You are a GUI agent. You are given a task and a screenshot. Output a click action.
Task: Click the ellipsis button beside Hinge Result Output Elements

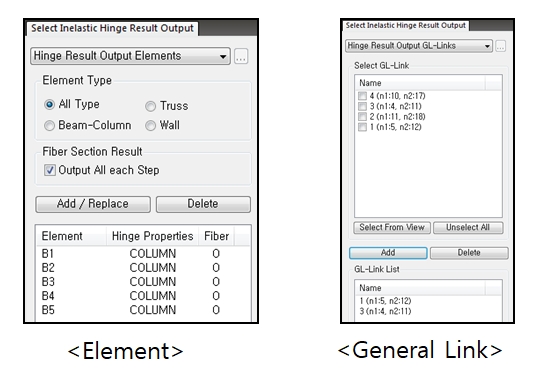(241, 56)
